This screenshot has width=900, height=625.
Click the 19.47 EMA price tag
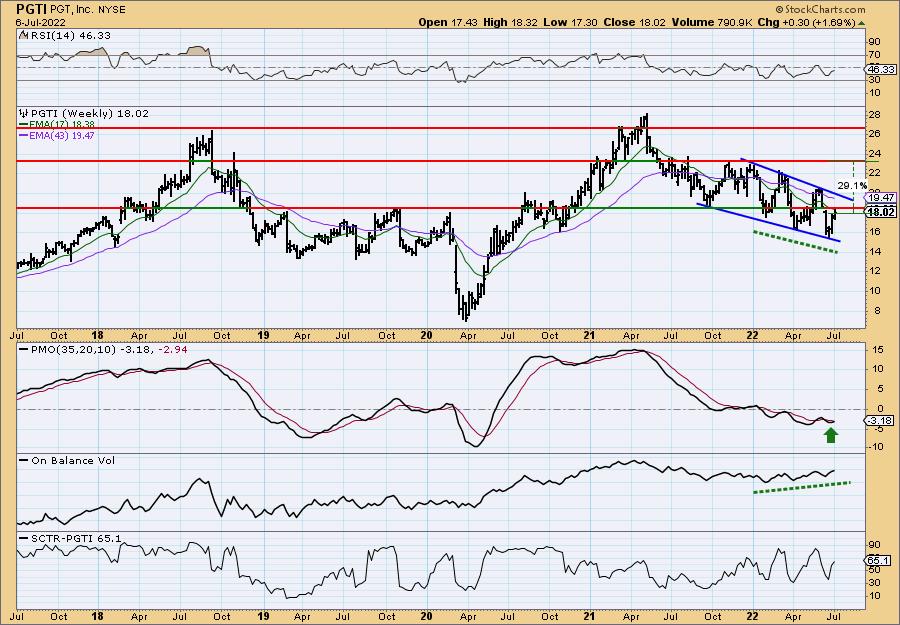tap(880, 197)
